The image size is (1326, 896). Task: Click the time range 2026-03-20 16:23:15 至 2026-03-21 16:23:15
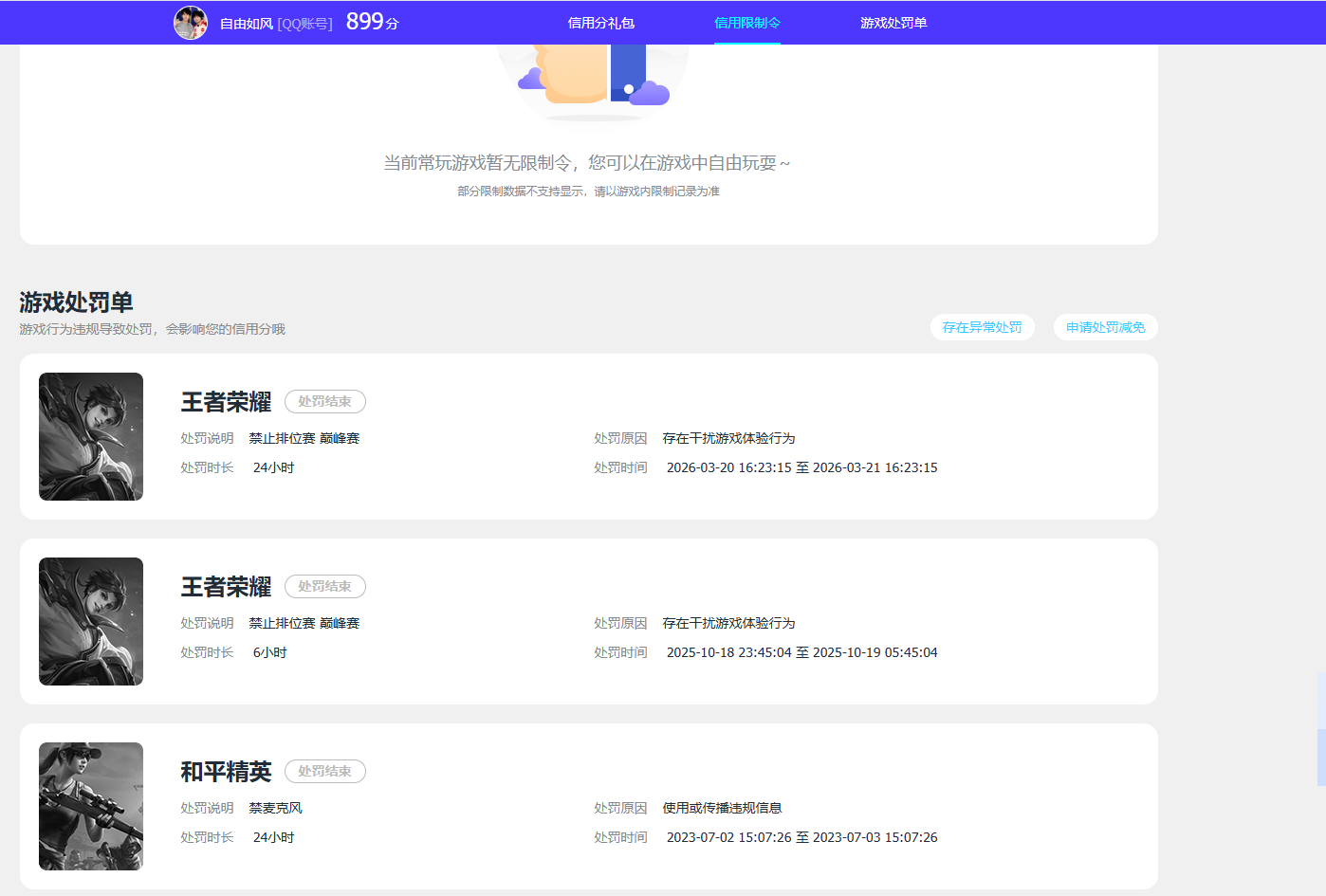click(802, 467)
